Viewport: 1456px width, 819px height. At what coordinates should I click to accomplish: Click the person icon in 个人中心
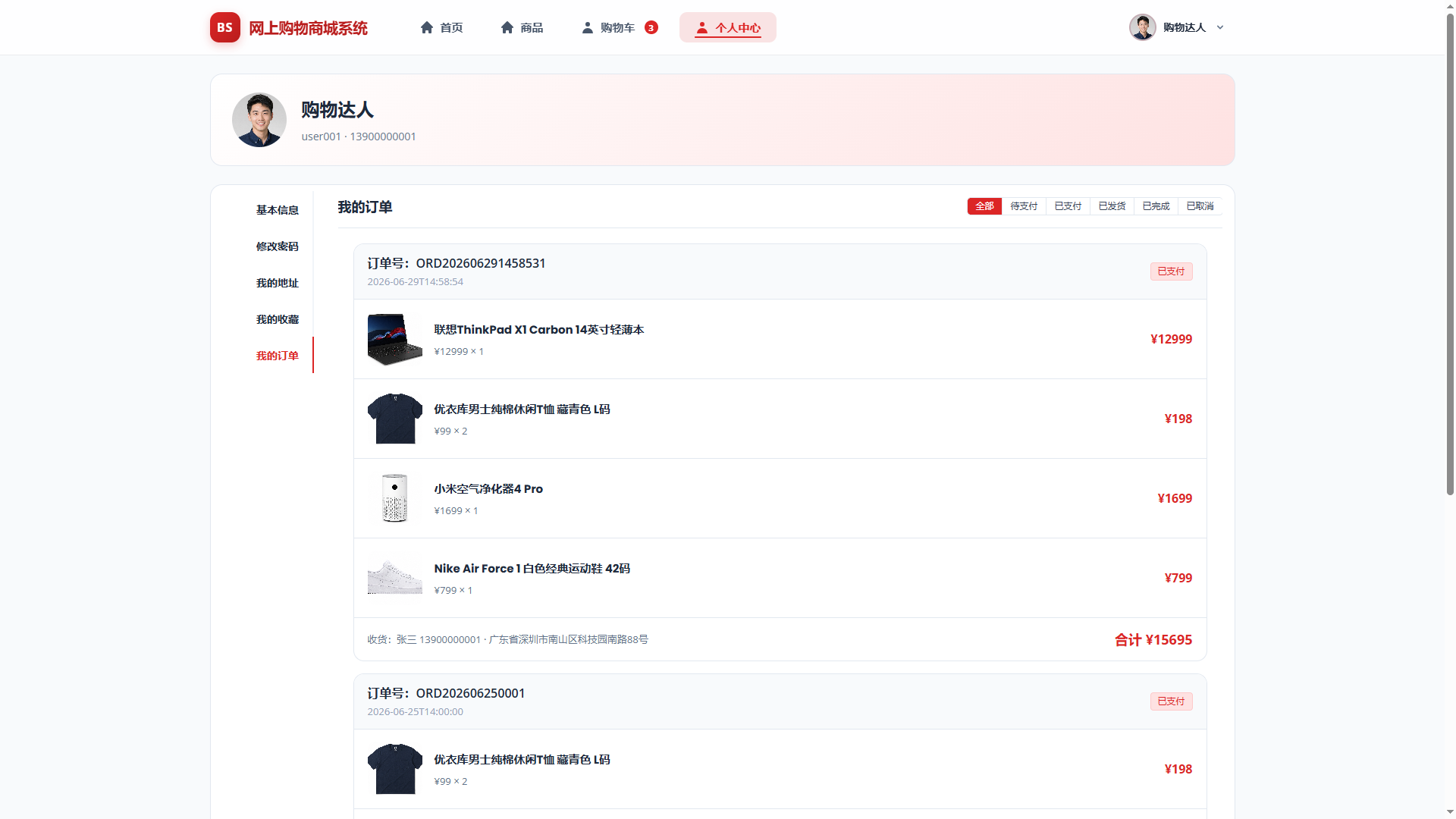coord(702,27)
